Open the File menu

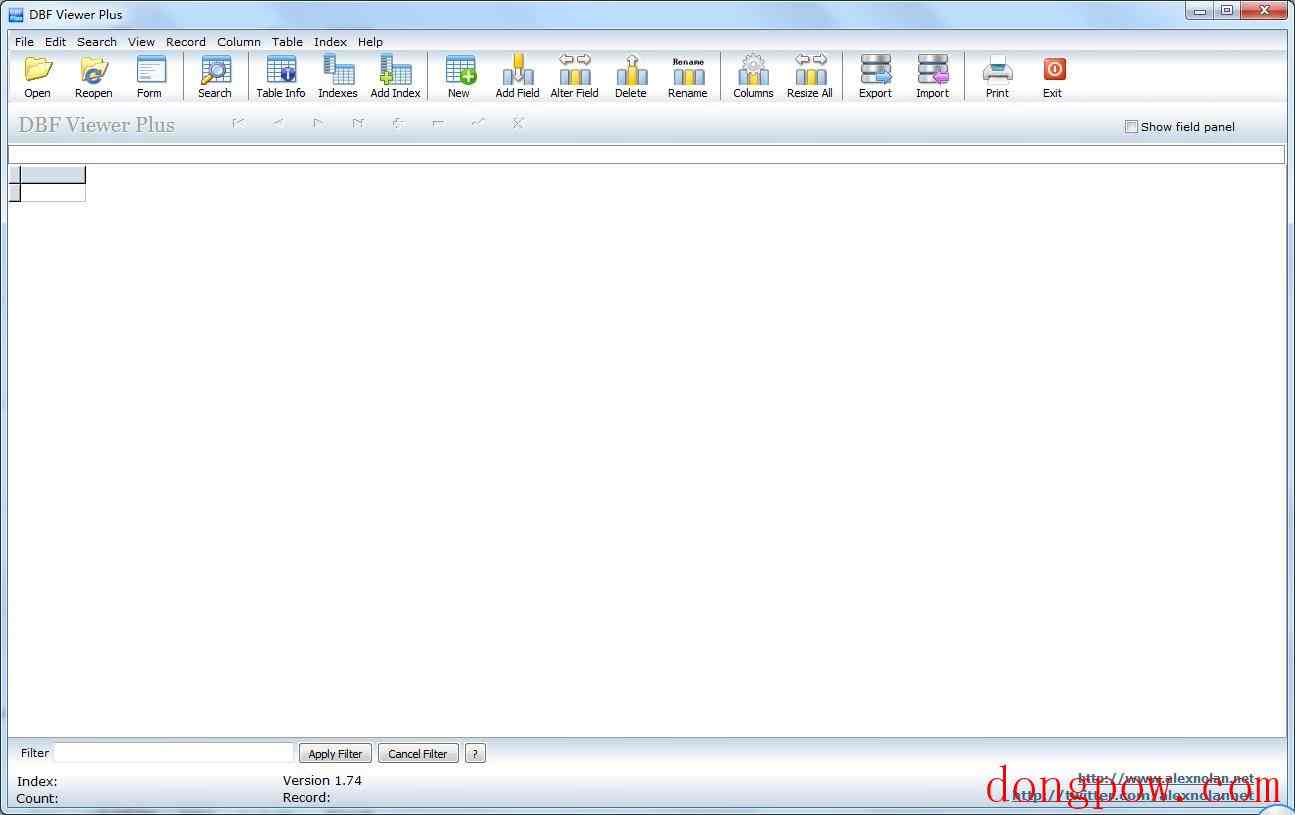(24, 42)
